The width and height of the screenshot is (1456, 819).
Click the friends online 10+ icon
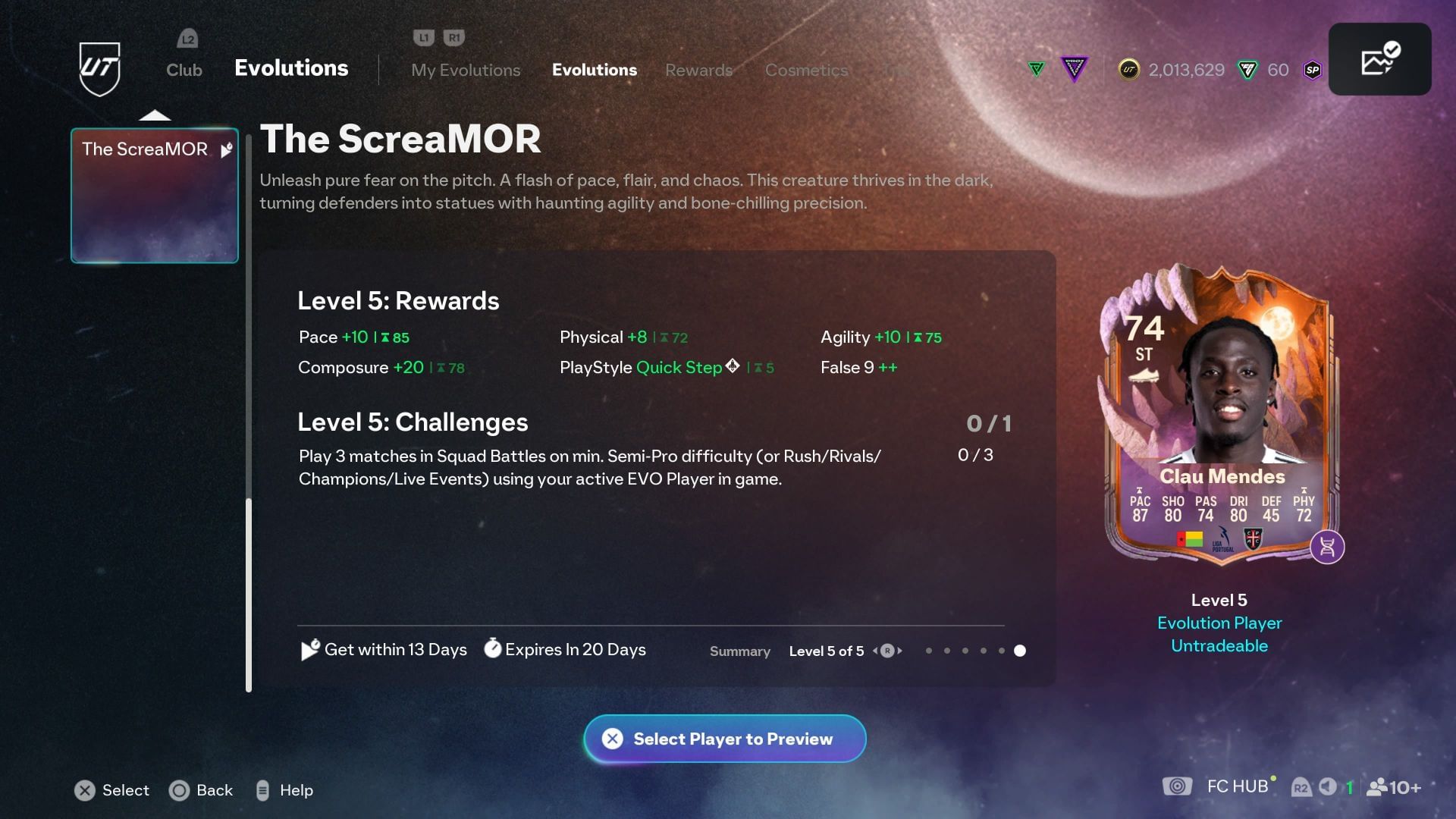(1393, 787)
